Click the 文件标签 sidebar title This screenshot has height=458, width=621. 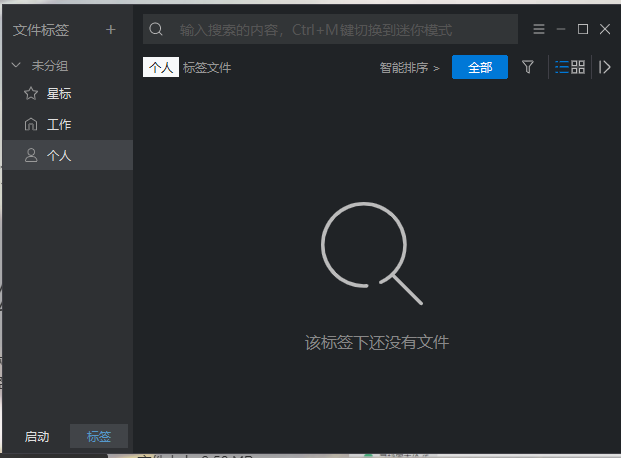(x=41, y=30)
